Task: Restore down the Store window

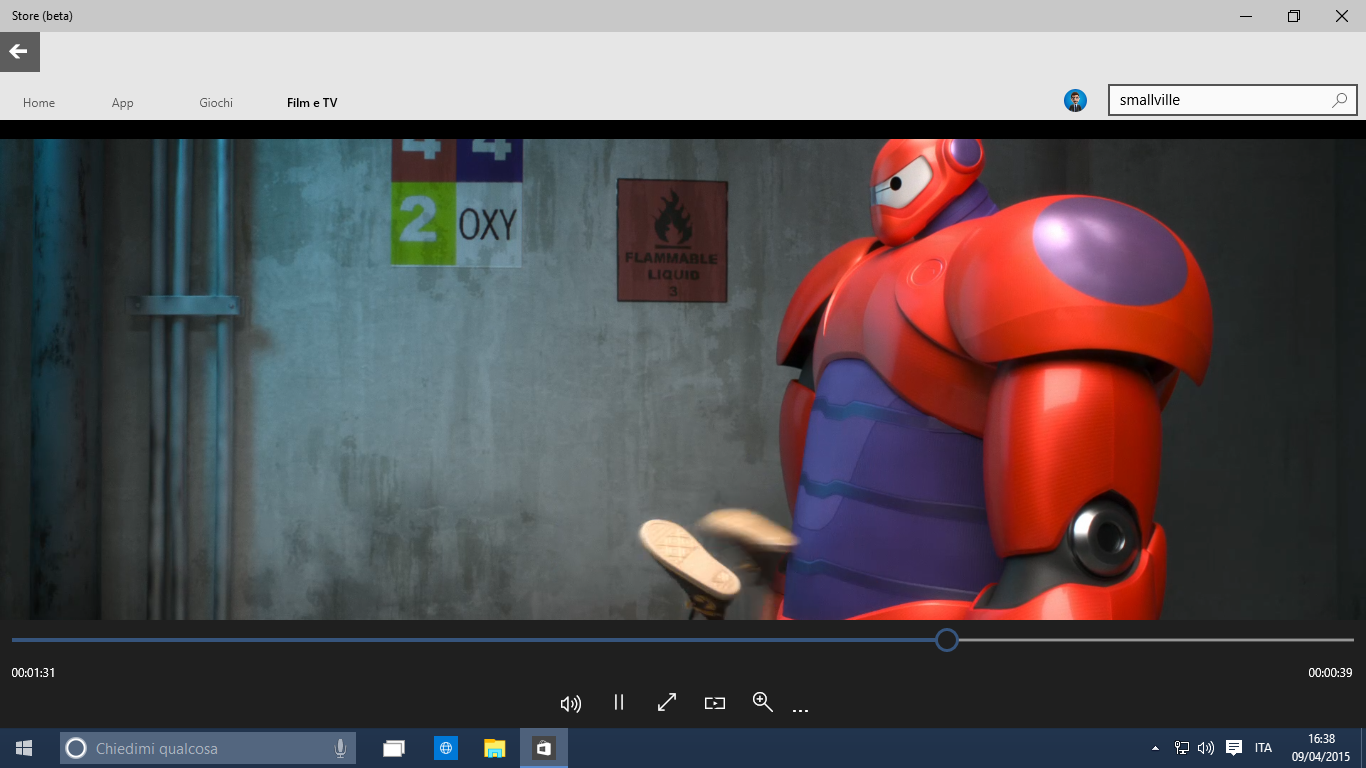Action: click(x=1294, y=16)
